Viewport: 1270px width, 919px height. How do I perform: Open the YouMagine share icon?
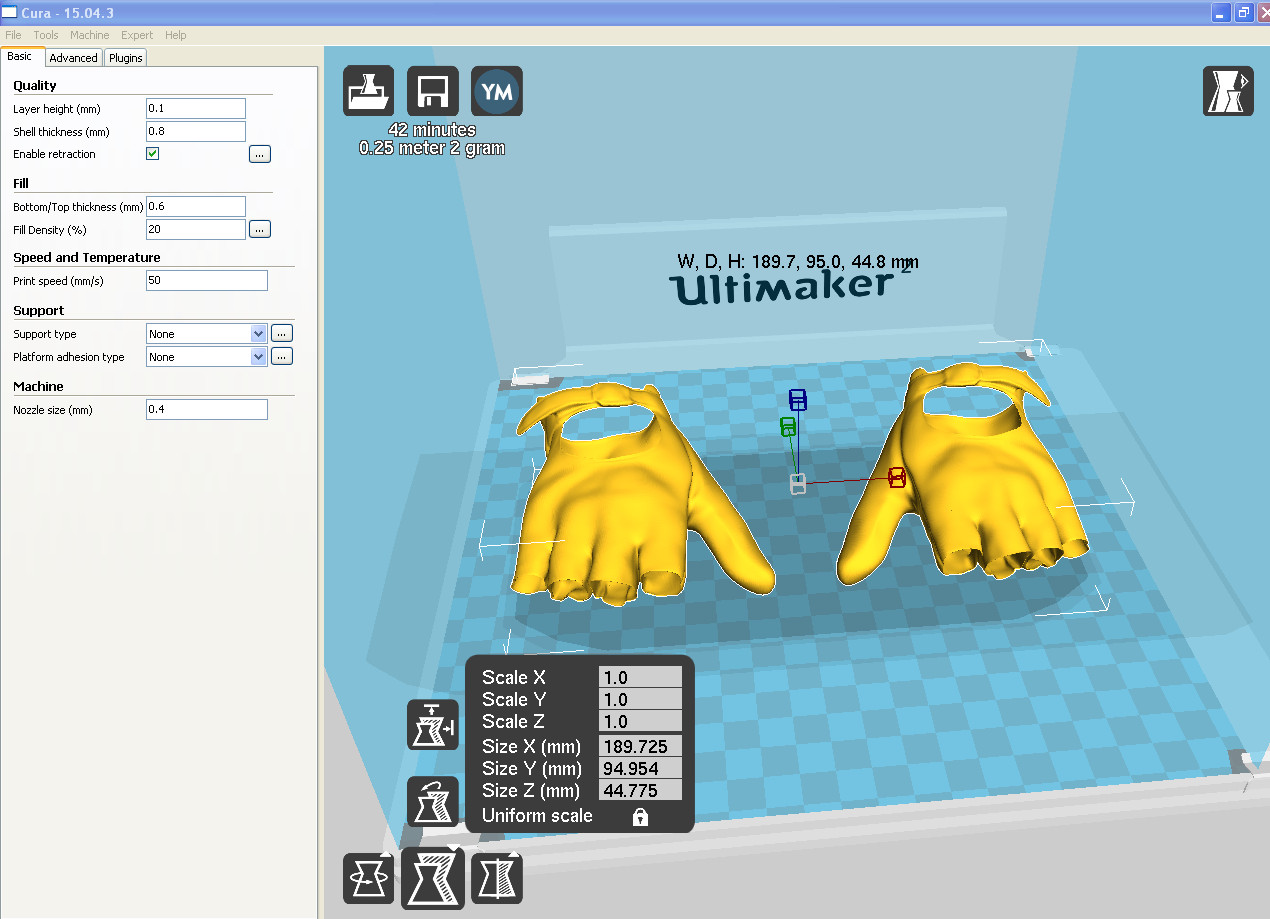(497, 92)
